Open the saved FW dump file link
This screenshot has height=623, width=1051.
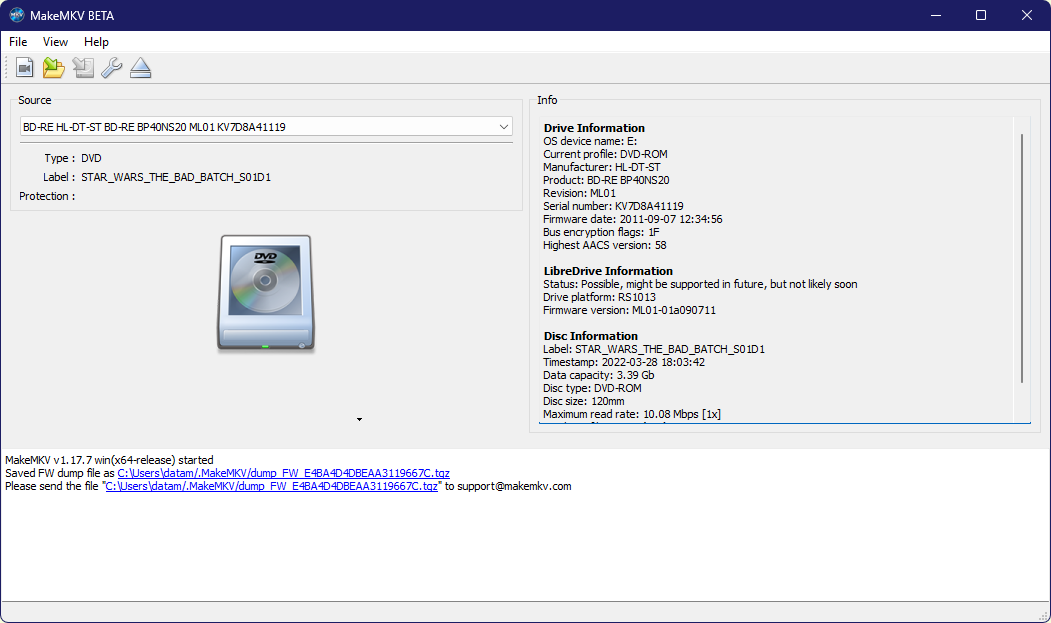pos(284,473)
